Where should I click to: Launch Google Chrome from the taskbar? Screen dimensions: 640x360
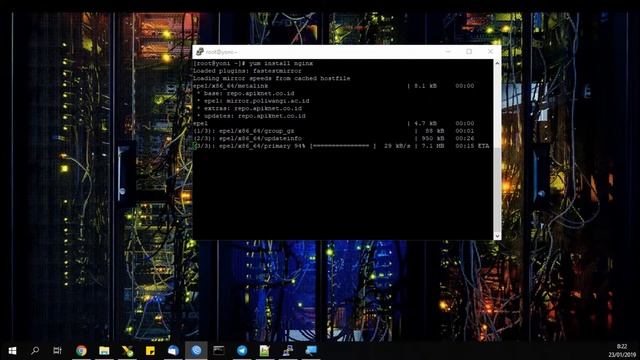coord(81,351)
